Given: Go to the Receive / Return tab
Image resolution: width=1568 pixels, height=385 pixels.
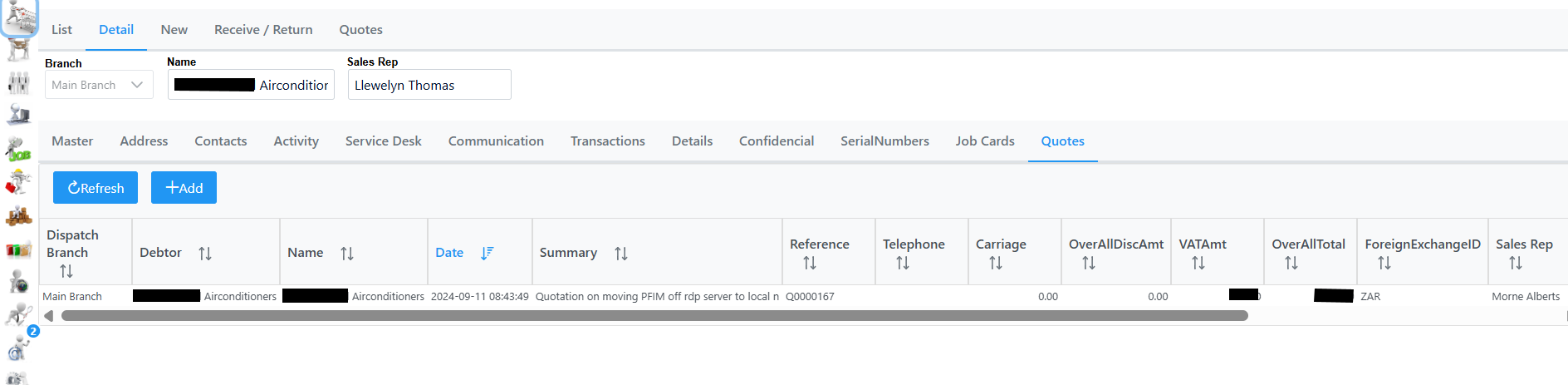Looking at the screenshot, I should coord(263,30).
